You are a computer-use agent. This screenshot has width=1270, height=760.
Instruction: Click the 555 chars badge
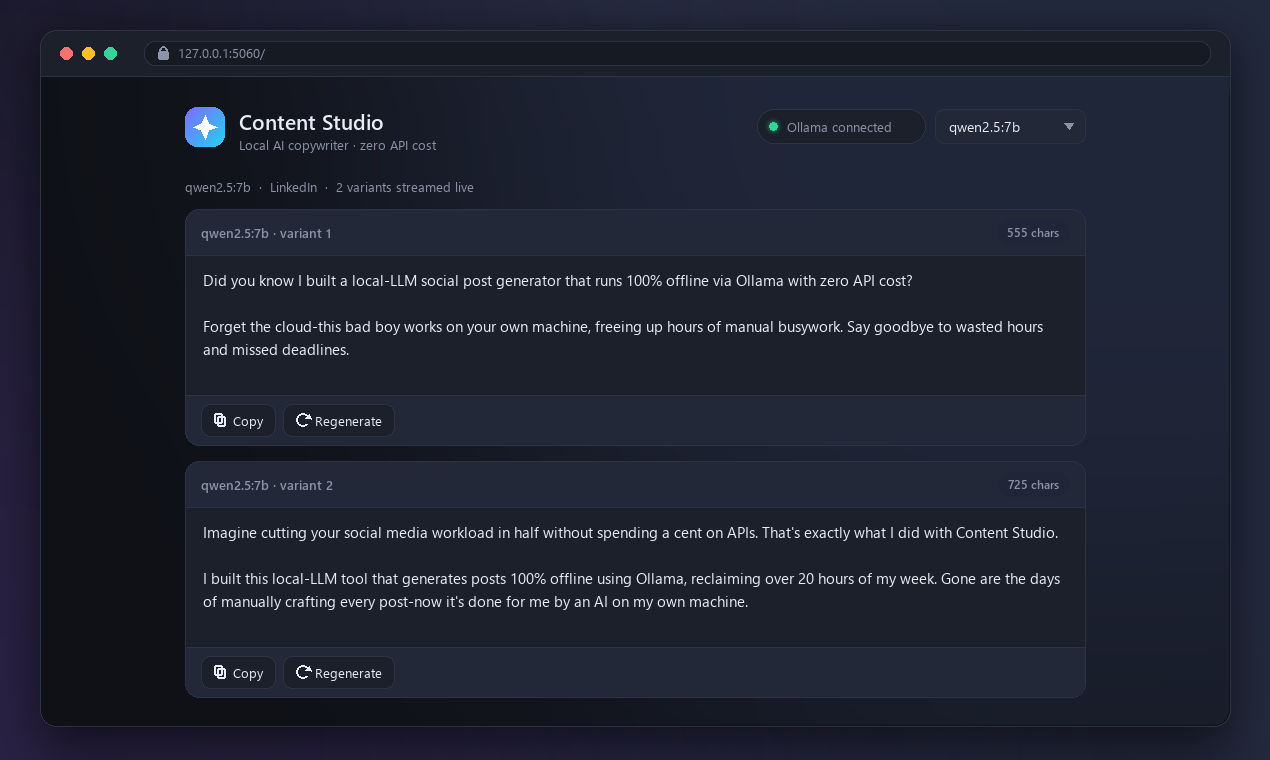1033,233
